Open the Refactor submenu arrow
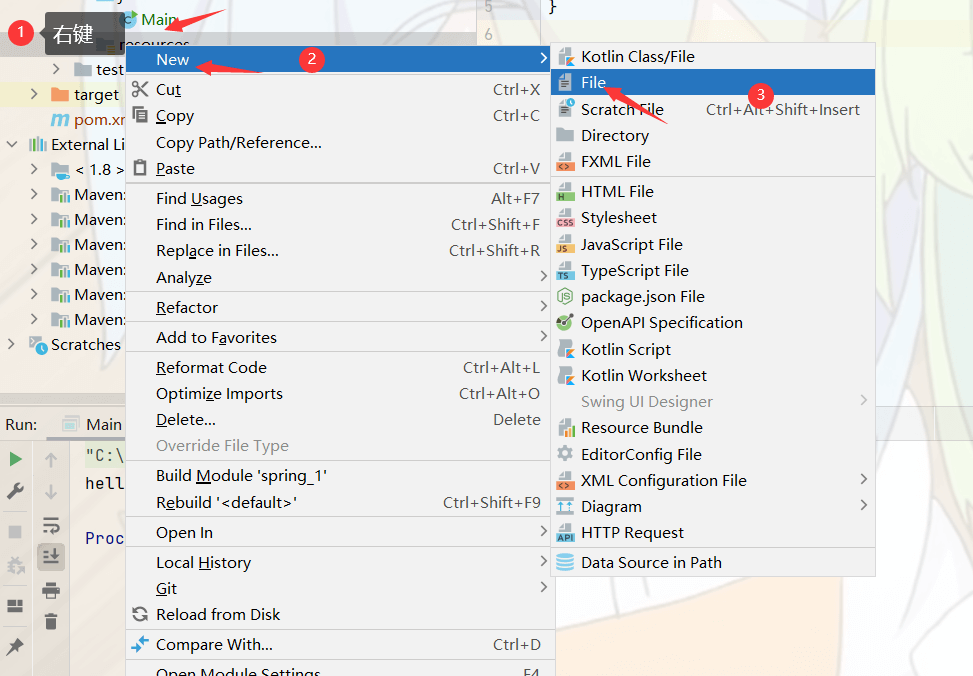Image resolution: width=973 pixels, height=676 pixels. click(544, 306)
